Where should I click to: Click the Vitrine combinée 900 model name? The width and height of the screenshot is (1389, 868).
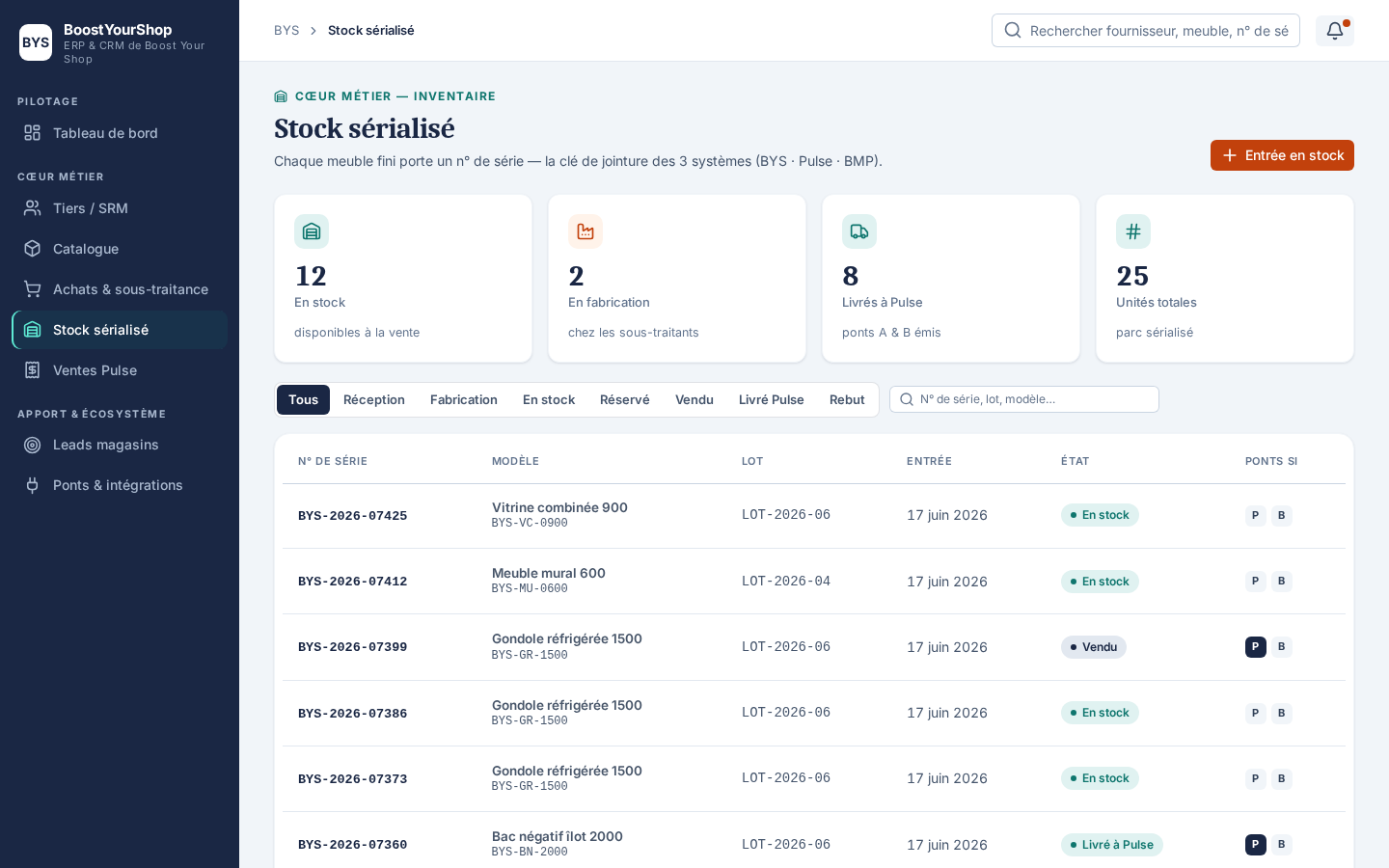pyautogui.click(x=559, y=507)
